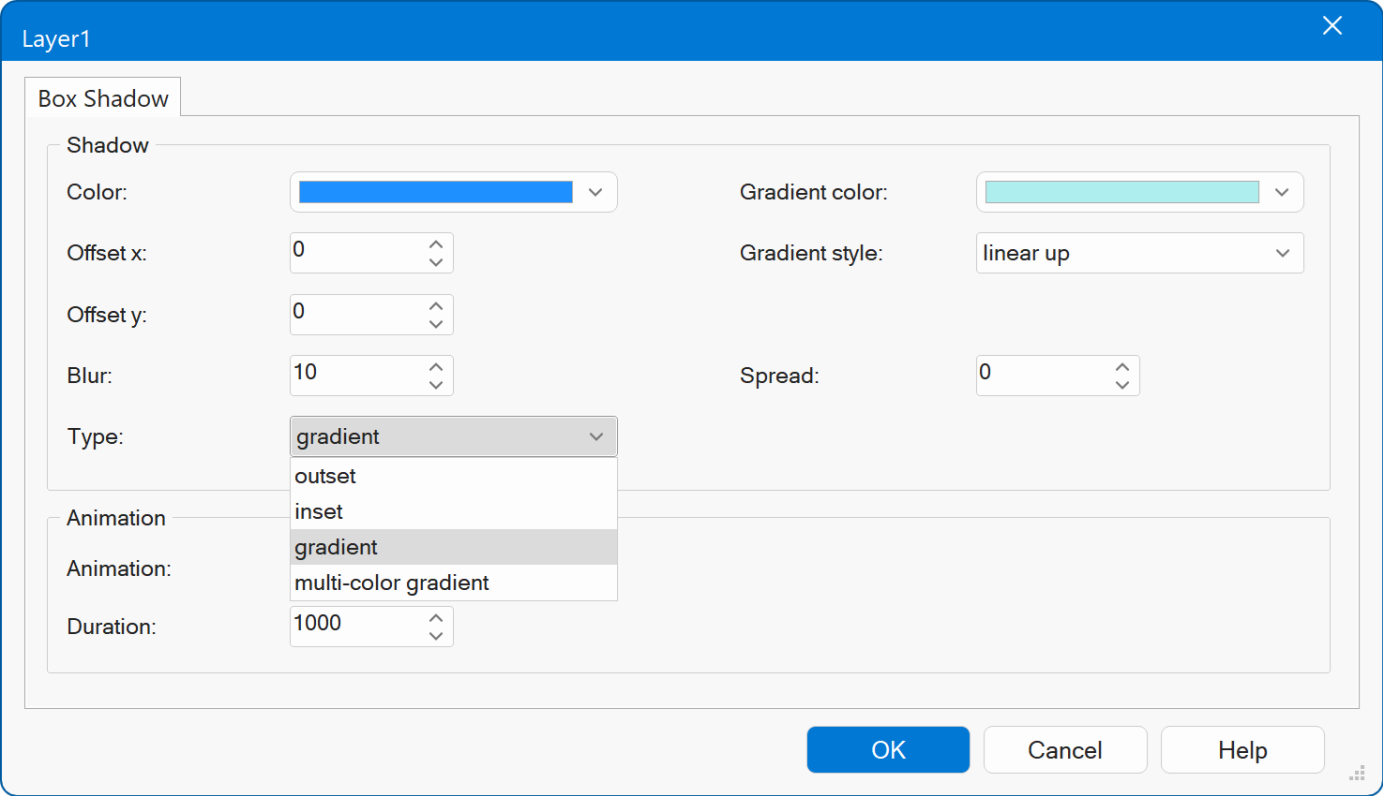Click the blue shadow color swatch
1384x797 pixels.
tap(435, 192)
